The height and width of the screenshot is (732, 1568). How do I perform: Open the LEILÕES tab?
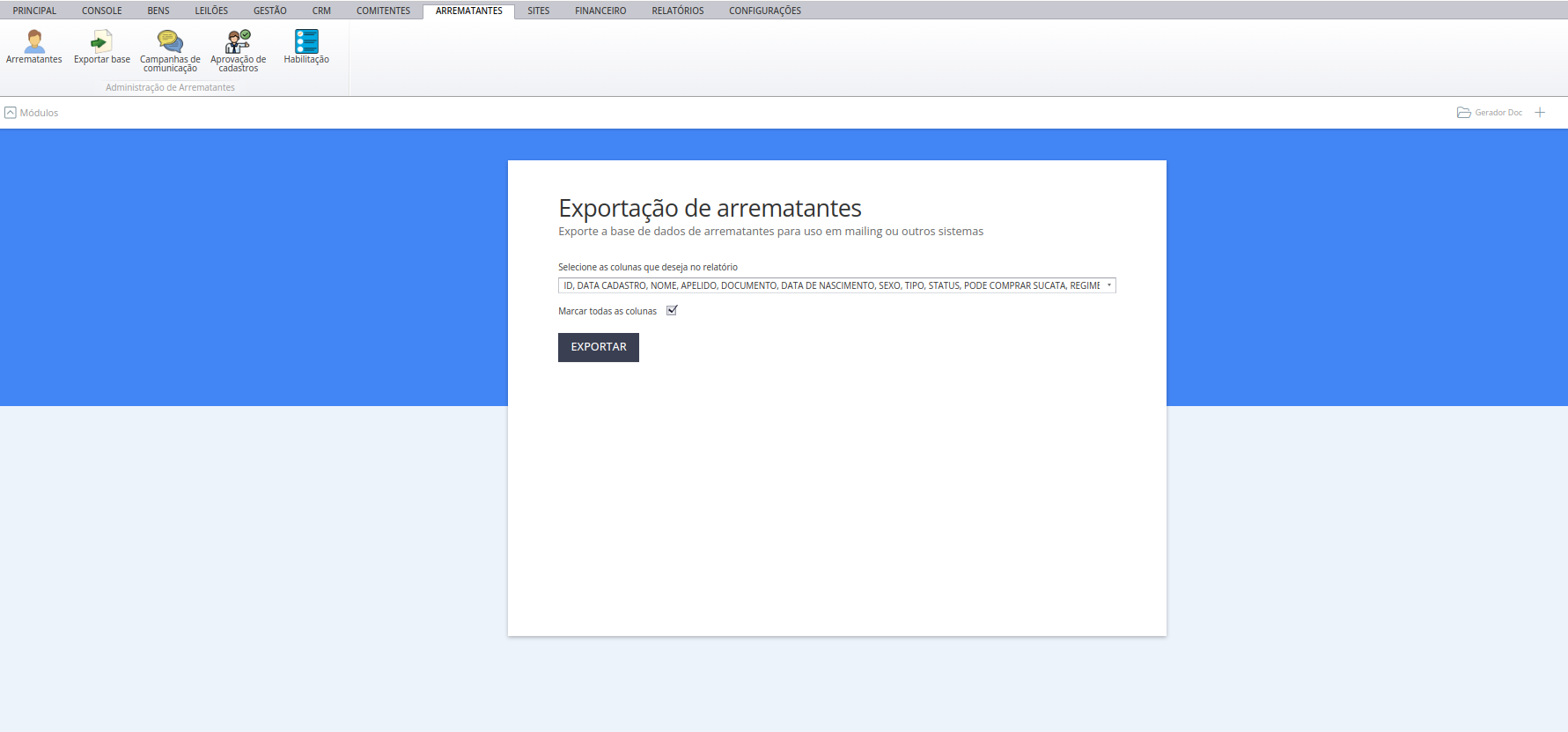[x=211, y=11]
